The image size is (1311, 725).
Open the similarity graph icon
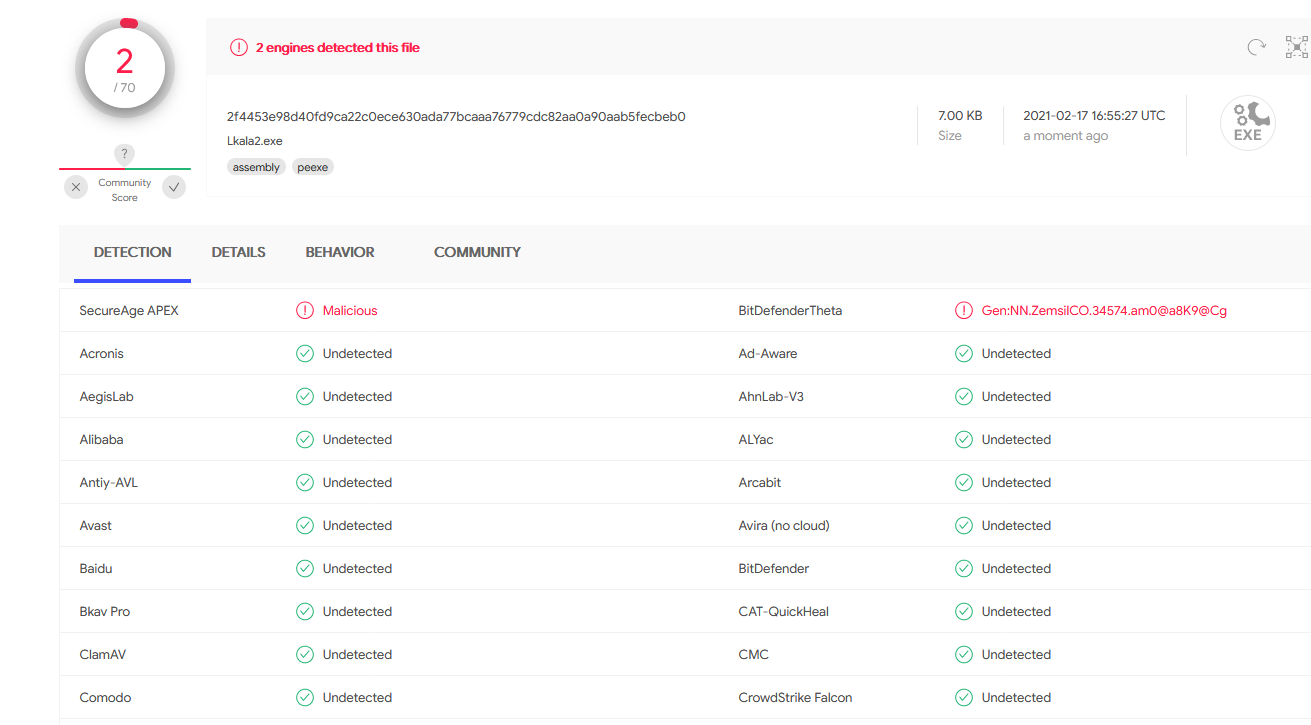pyautogui.click(x=1297, y=47)
